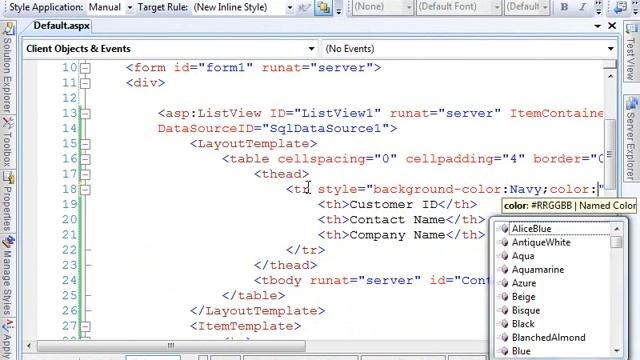This screenshot has width=640, height=360.
Task: Click the icon next to Aqua
Action: coord(504,256)
